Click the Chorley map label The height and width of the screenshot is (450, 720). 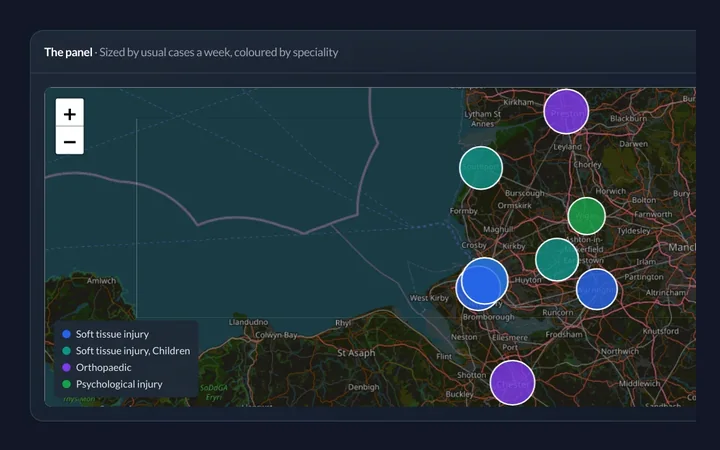click(x=587, y=164)
